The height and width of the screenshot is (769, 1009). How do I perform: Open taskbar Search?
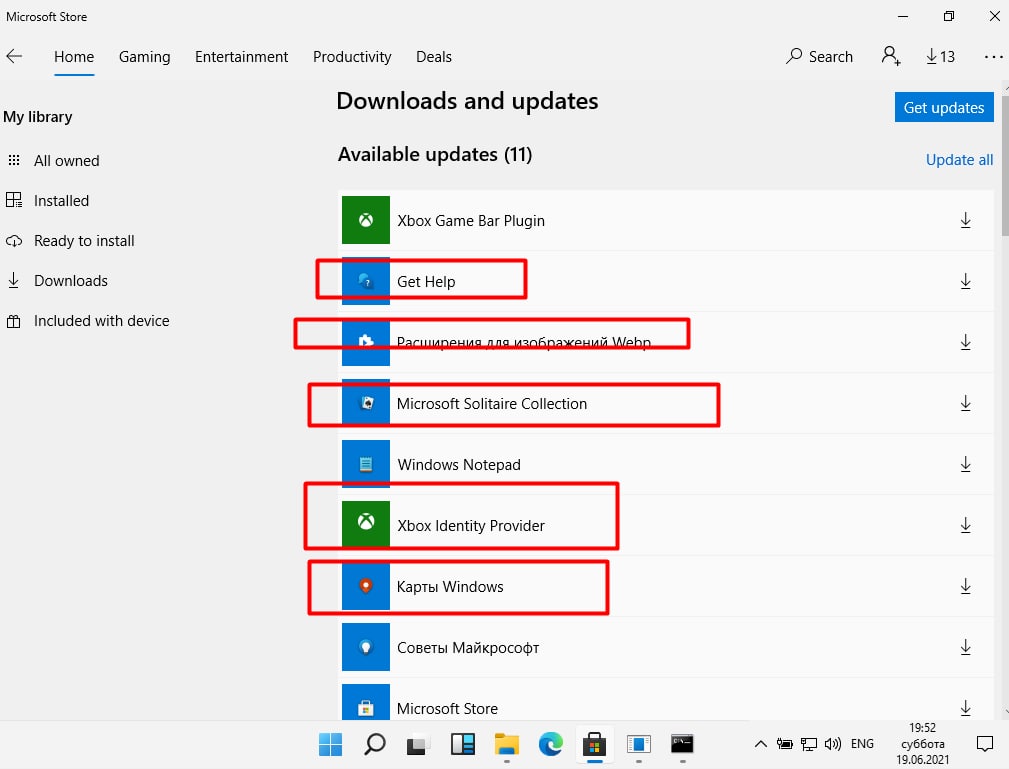click(x=375, y=745)
